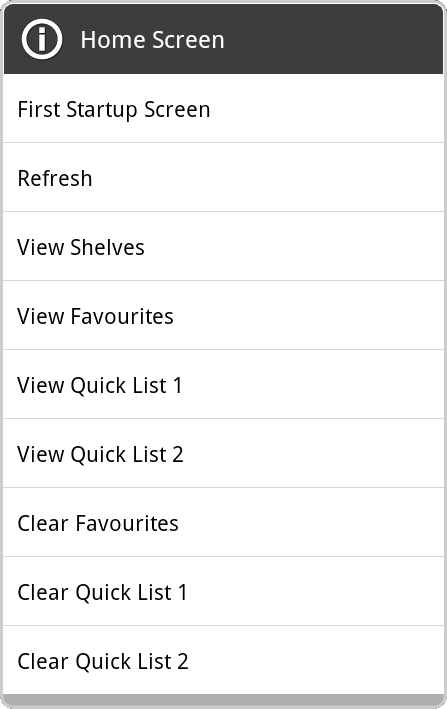Screen dimensions: 447x709
Task: Click the number 2 in Clear Quick List 2
Action: tap(183, 661)
